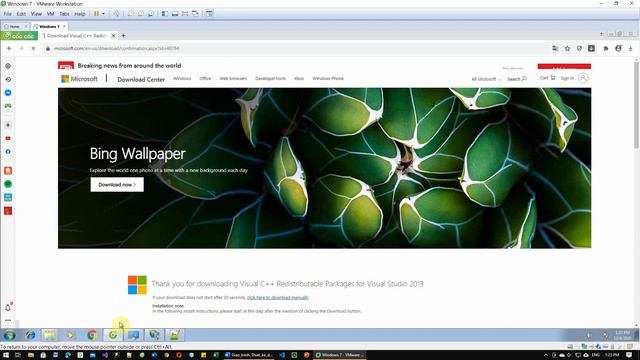Open Messenger in the browser sidebar

pos(8,93)
